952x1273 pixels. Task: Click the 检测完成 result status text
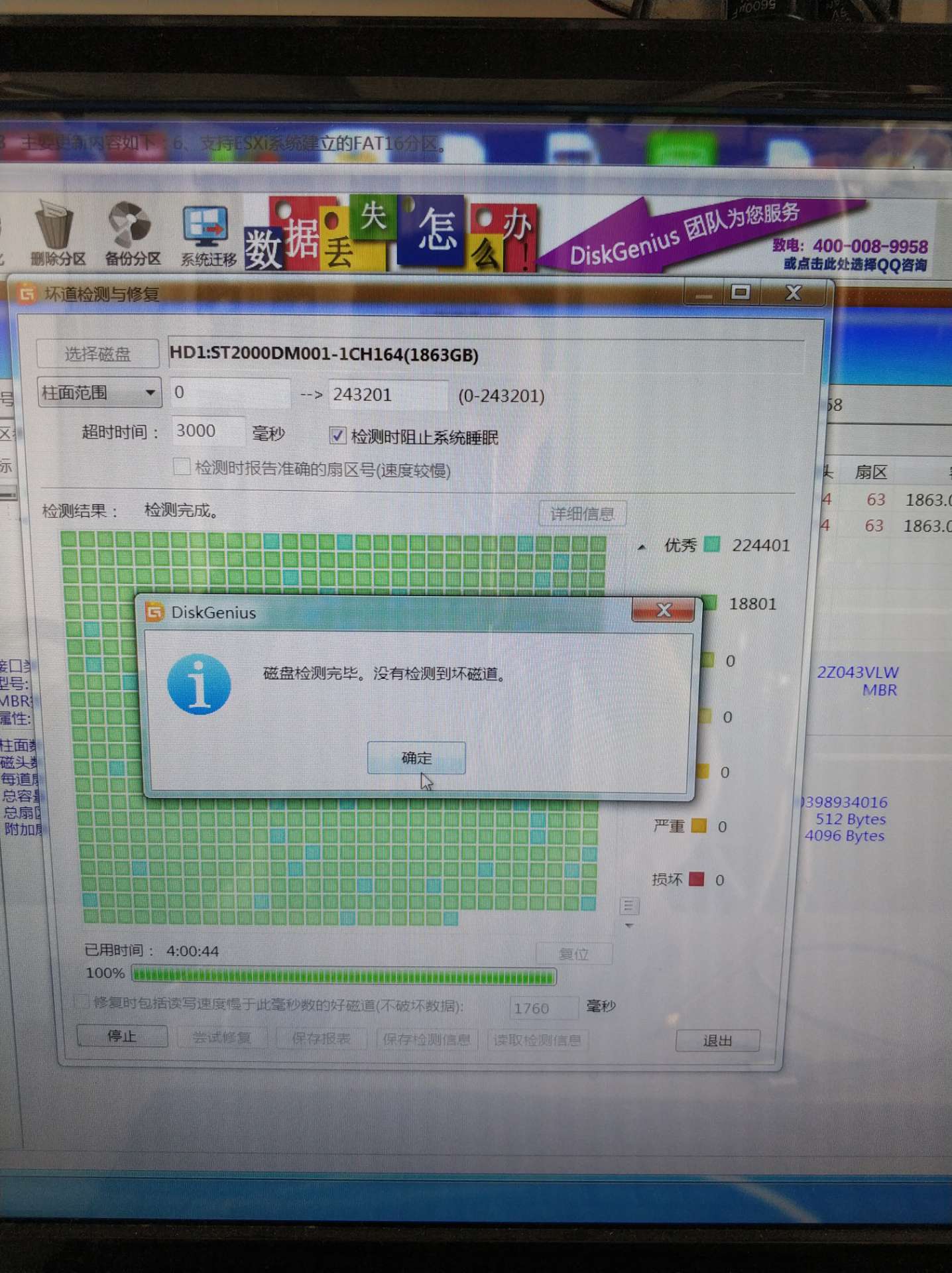pos(182,510)
